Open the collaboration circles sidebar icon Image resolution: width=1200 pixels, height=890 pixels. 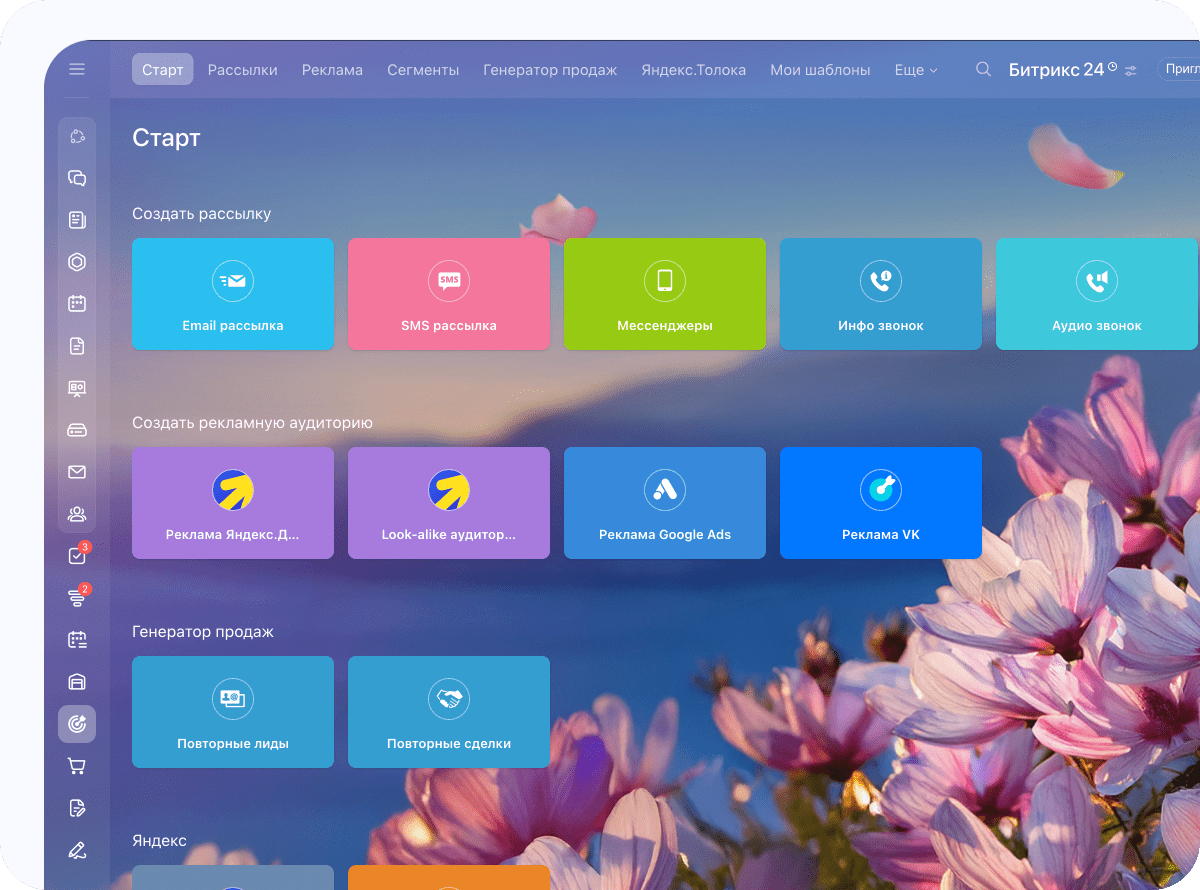(x=77, y=136)
